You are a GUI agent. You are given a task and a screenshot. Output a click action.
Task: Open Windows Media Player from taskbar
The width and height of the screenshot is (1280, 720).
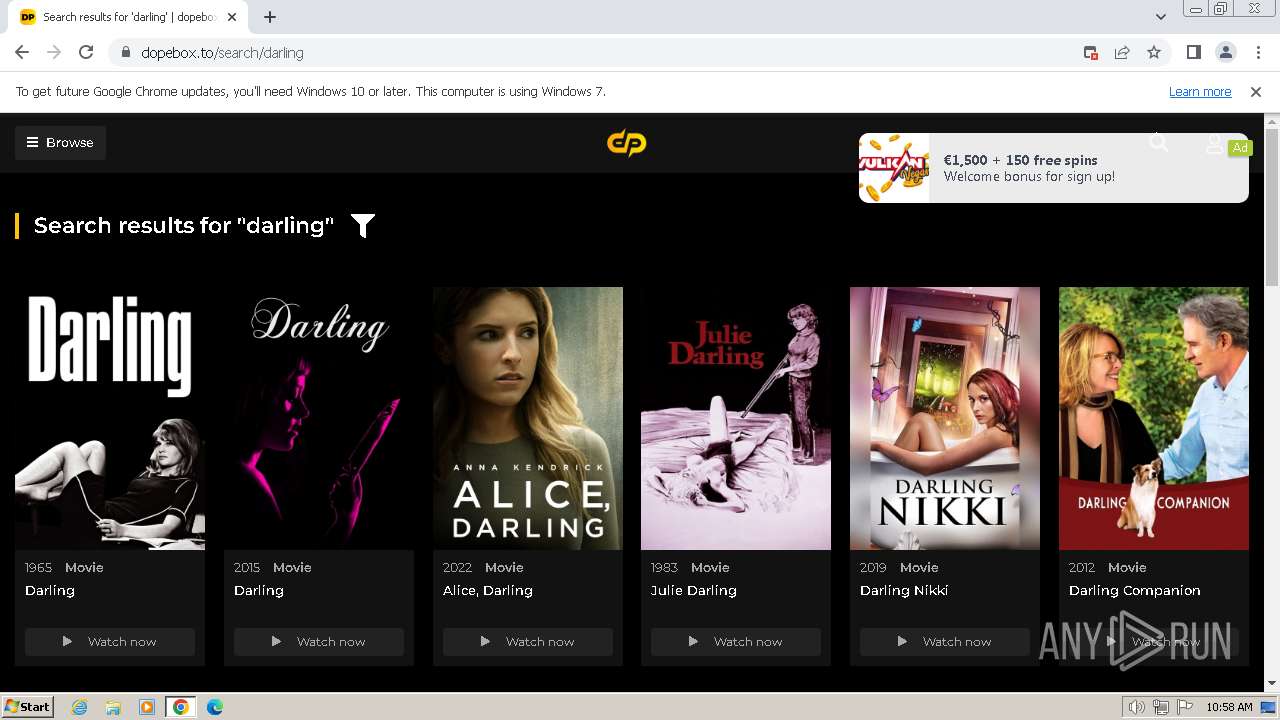point(147,707)
